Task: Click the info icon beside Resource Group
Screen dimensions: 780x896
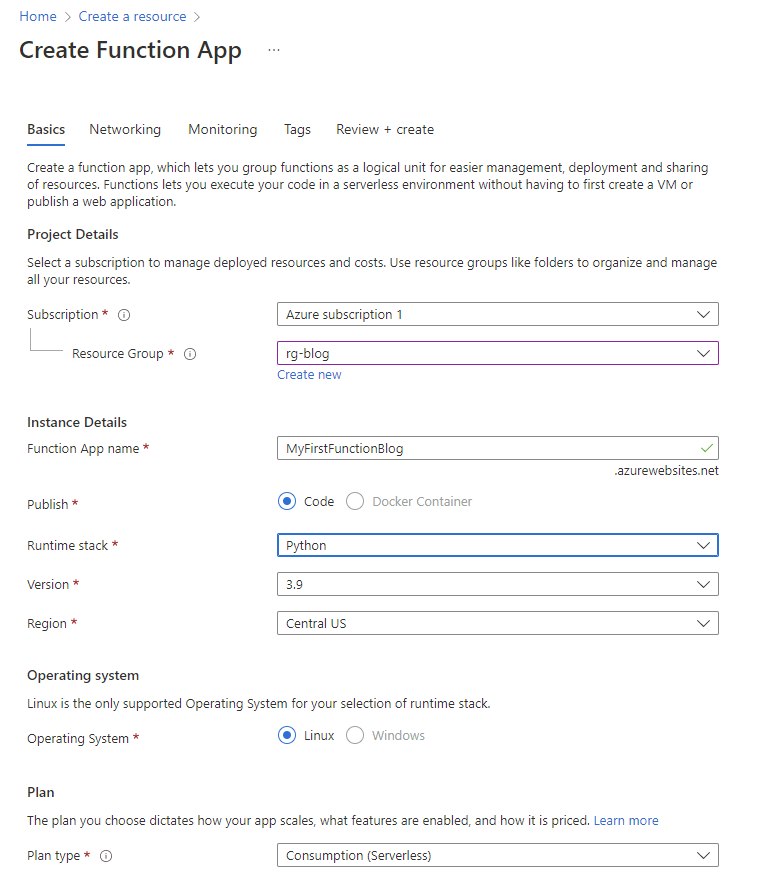Action: [x=190, y=353]
